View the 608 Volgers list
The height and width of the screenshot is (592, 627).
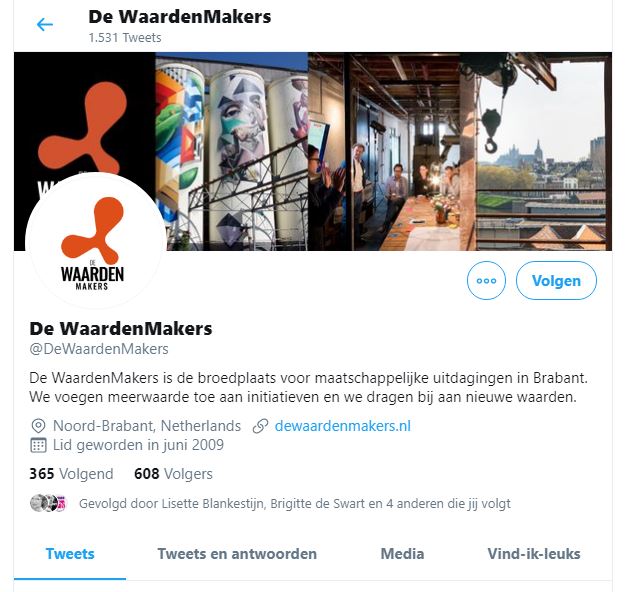coord(173,474)
